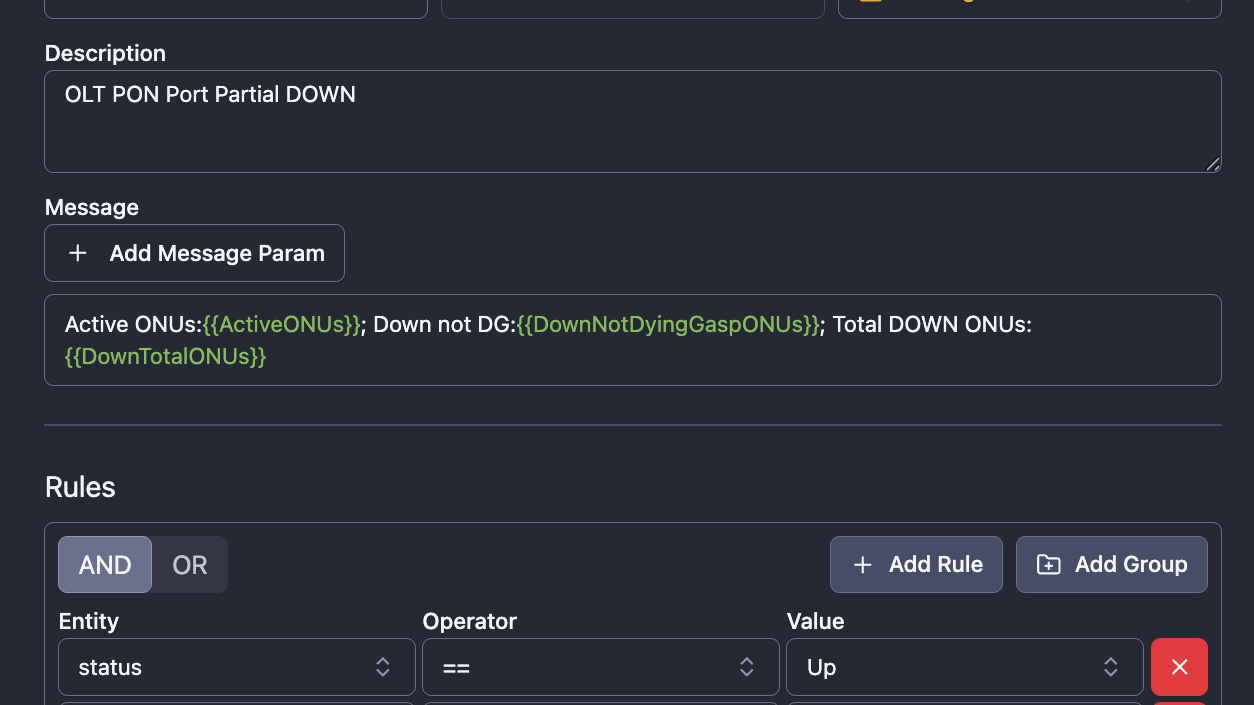Image resolution: width=1254 pixels, height=705 pixels.
Task: Click the plus icon beside Add Rule
Action: pos(863,564)
